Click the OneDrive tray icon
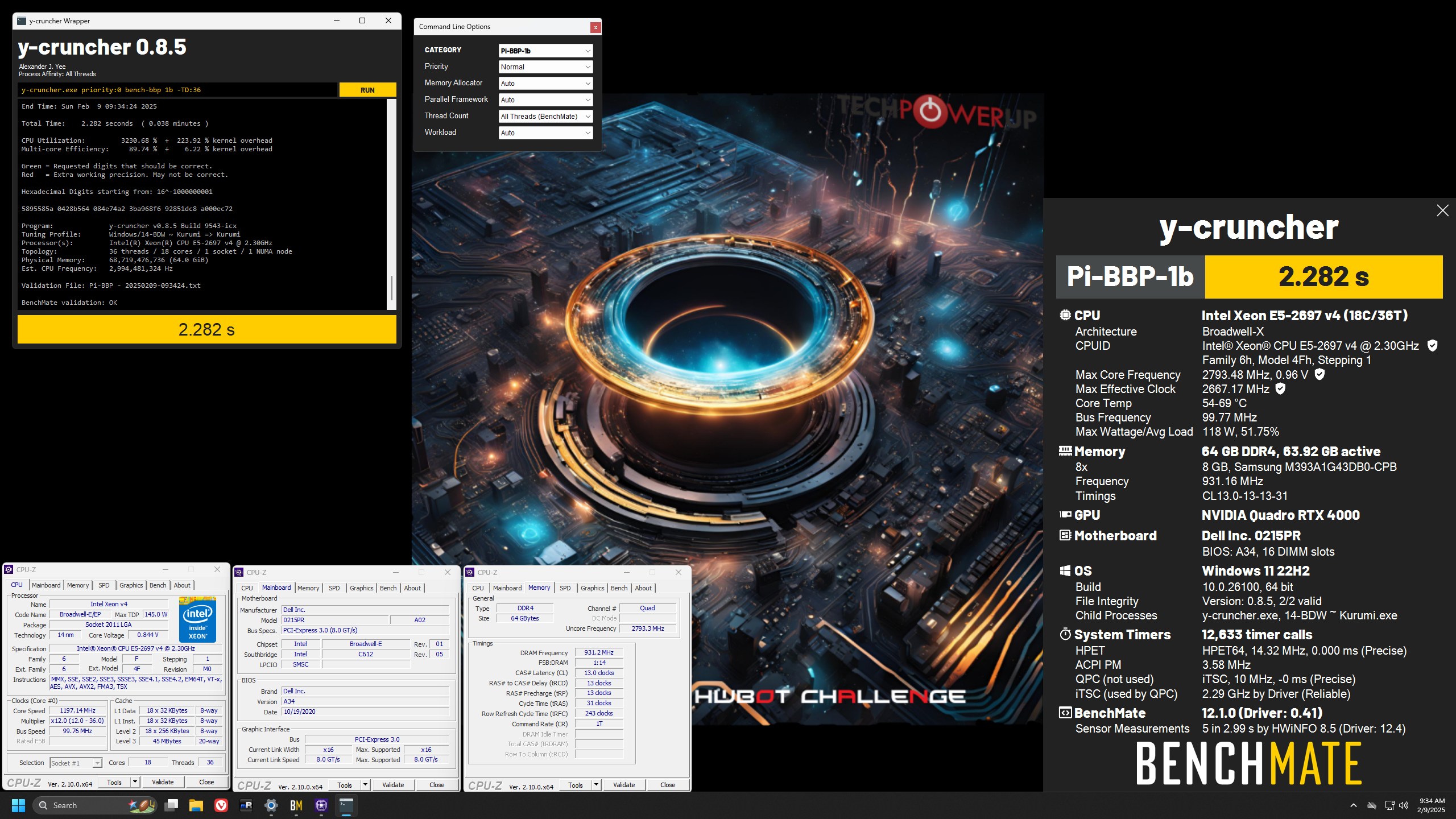The image size is (1456, 819). [1372, 805]
